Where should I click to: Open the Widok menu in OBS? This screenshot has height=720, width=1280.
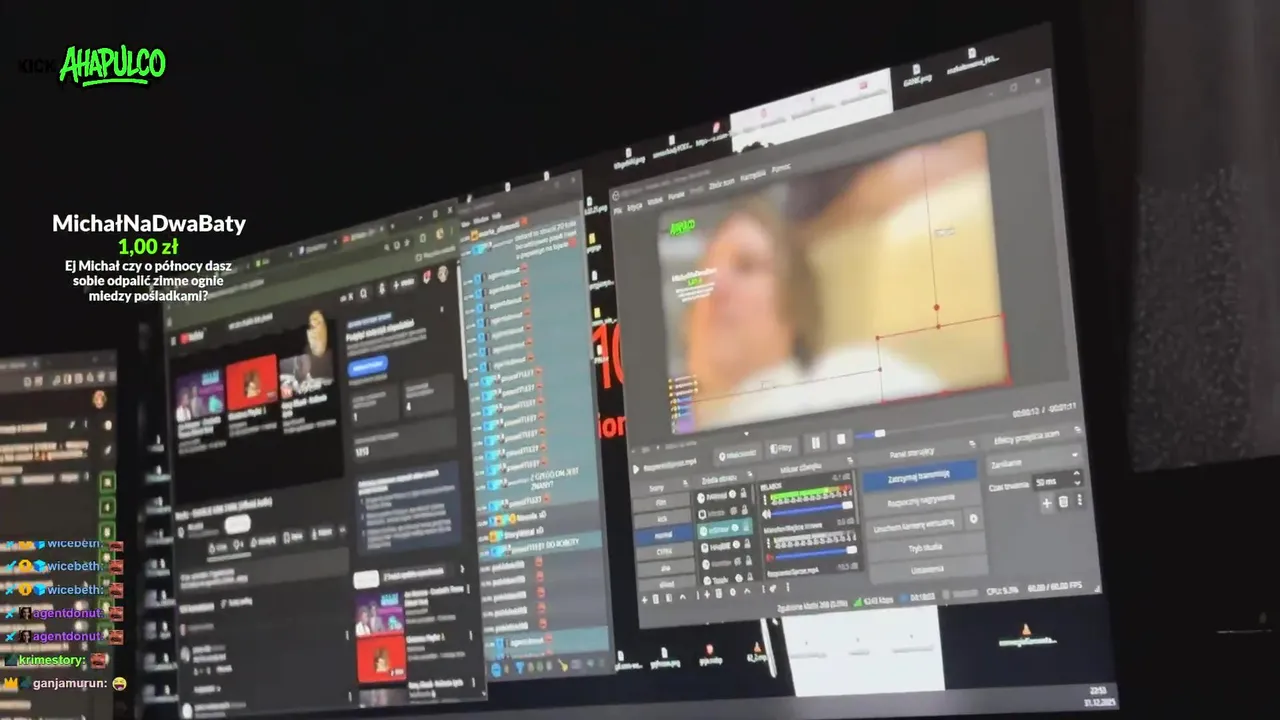tap(655, 201)
